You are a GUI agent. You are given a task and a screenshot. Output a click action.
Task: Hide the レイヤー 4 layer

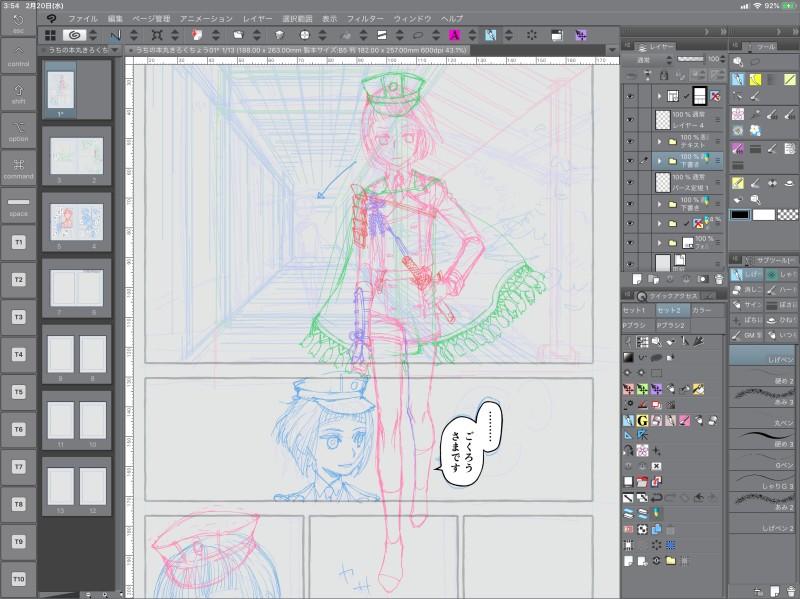click(631, 119)
